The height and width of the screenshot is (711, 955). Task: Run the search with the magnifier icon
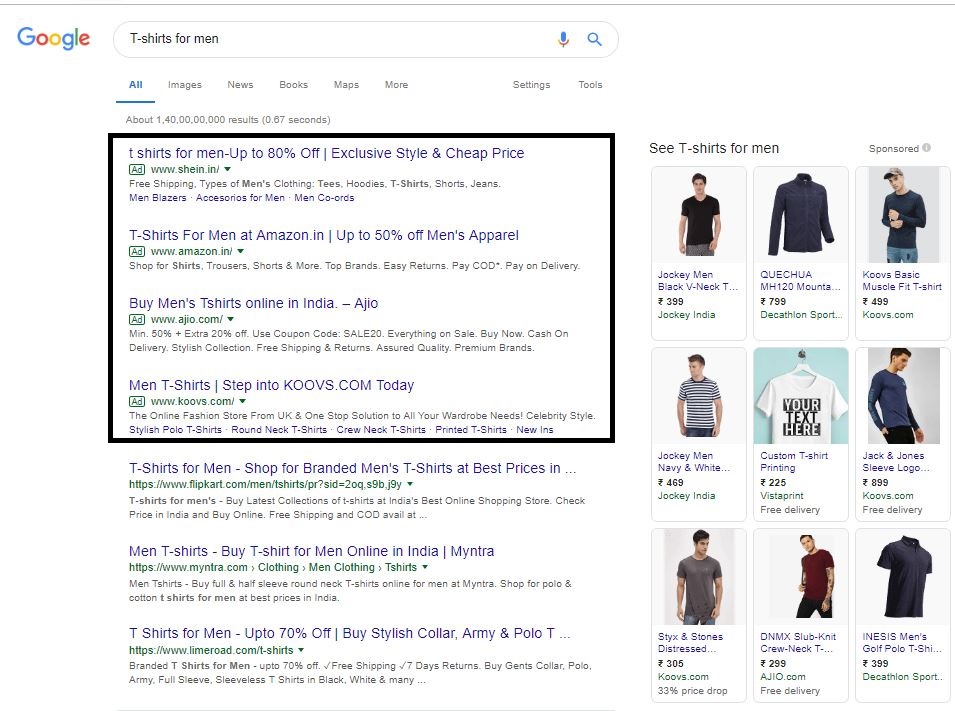(x=594, y=40)
